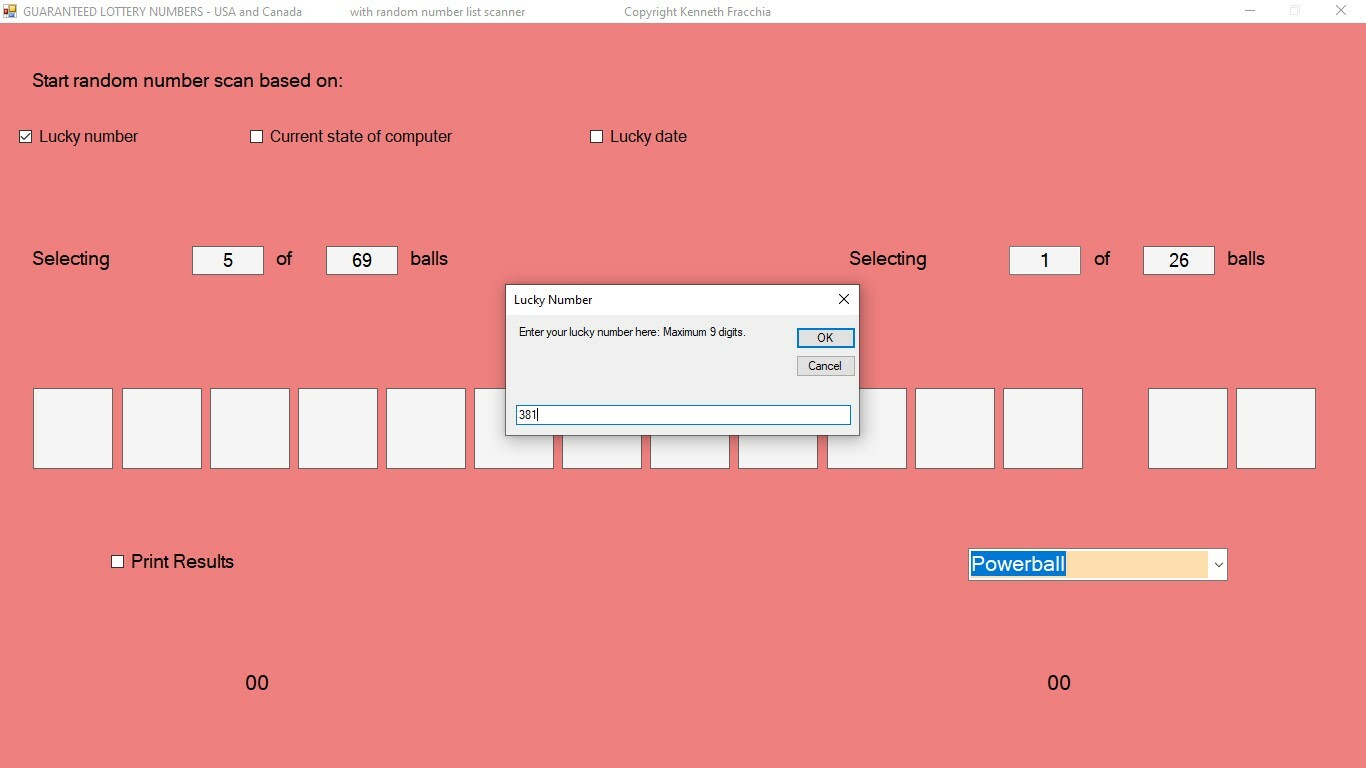This screenshot has height=768, width=1366.
Task: Click the highlighted Powerball text in the combo box
Action: click(x=1018, y=564)
